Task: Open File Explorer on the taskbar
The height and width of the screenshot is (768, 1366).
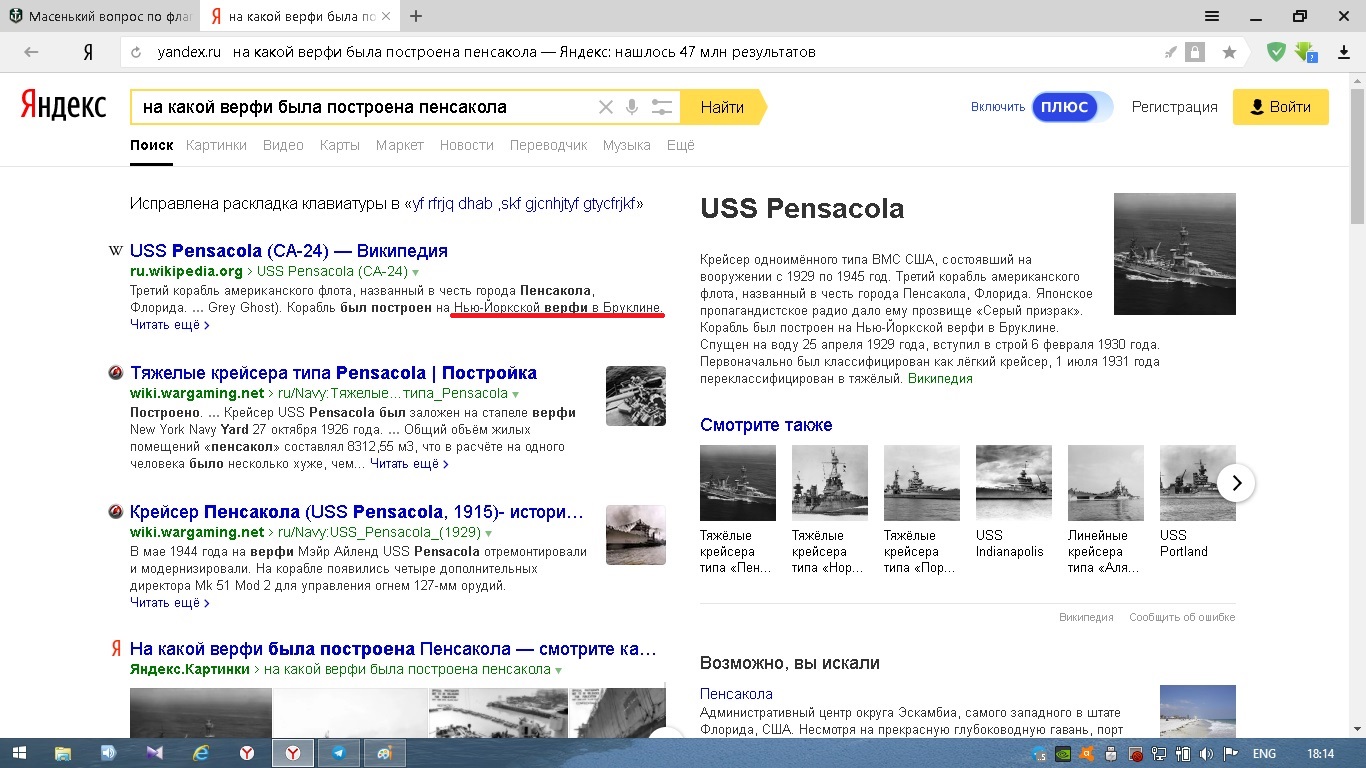Action: coord(63,752)
